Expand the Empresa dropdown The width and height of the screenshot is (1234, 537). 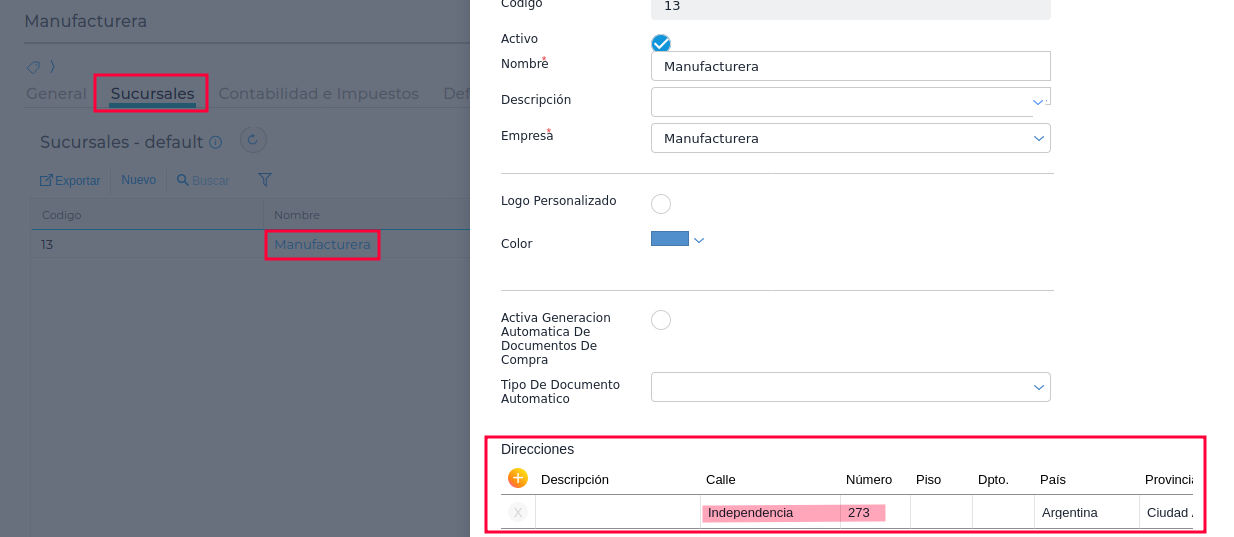1038,138
